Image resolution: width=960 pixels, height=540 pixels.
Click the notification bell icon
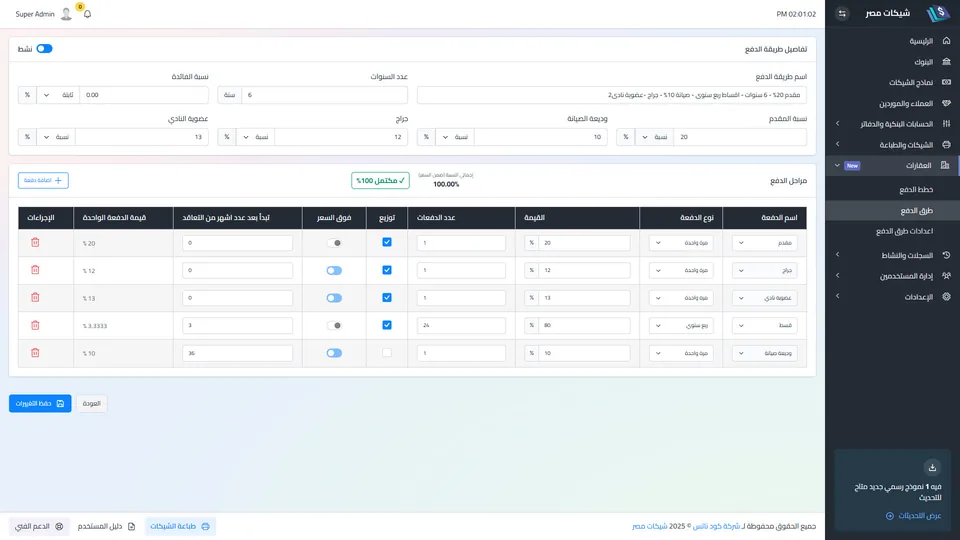pyautogui.click(x=87, y=14)
